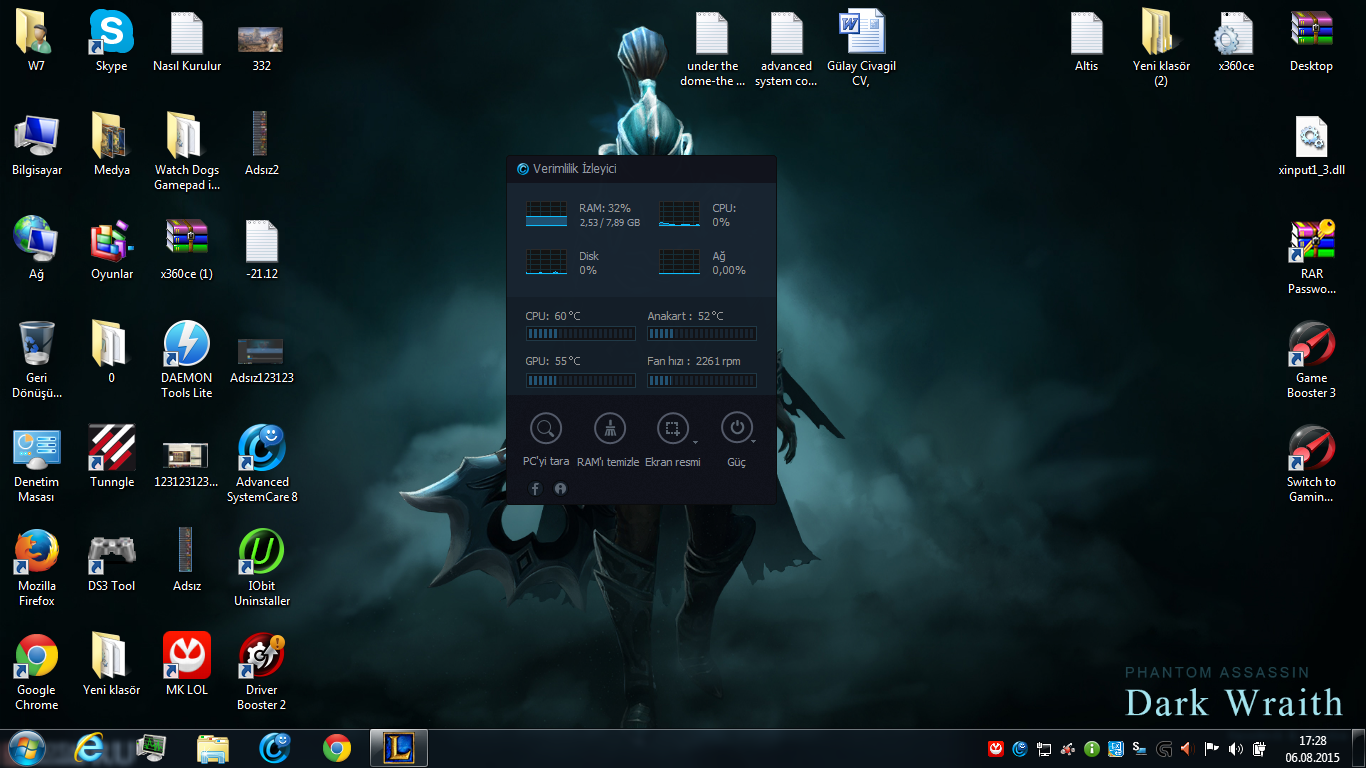Click the Ekran resmi screenshot icon
This screenshot has height=768, width=1366.
673,429
